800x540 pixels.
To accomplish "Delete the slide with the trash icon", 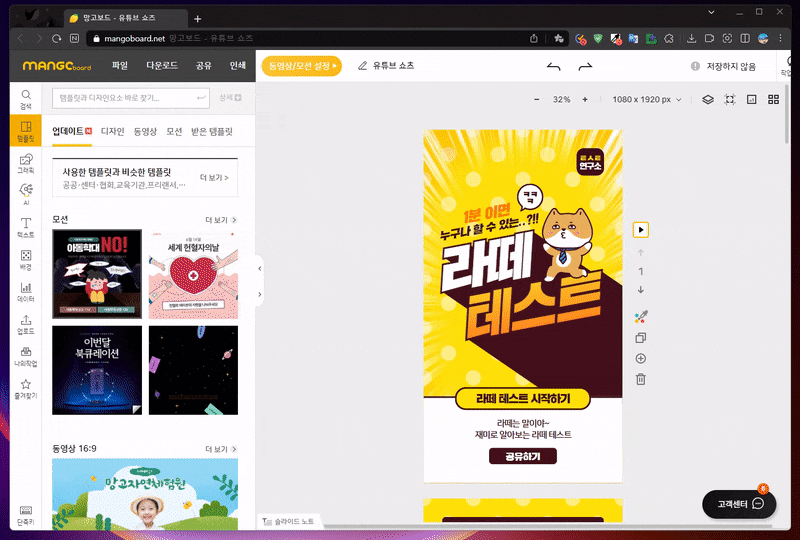I will [x=641, y=379].
